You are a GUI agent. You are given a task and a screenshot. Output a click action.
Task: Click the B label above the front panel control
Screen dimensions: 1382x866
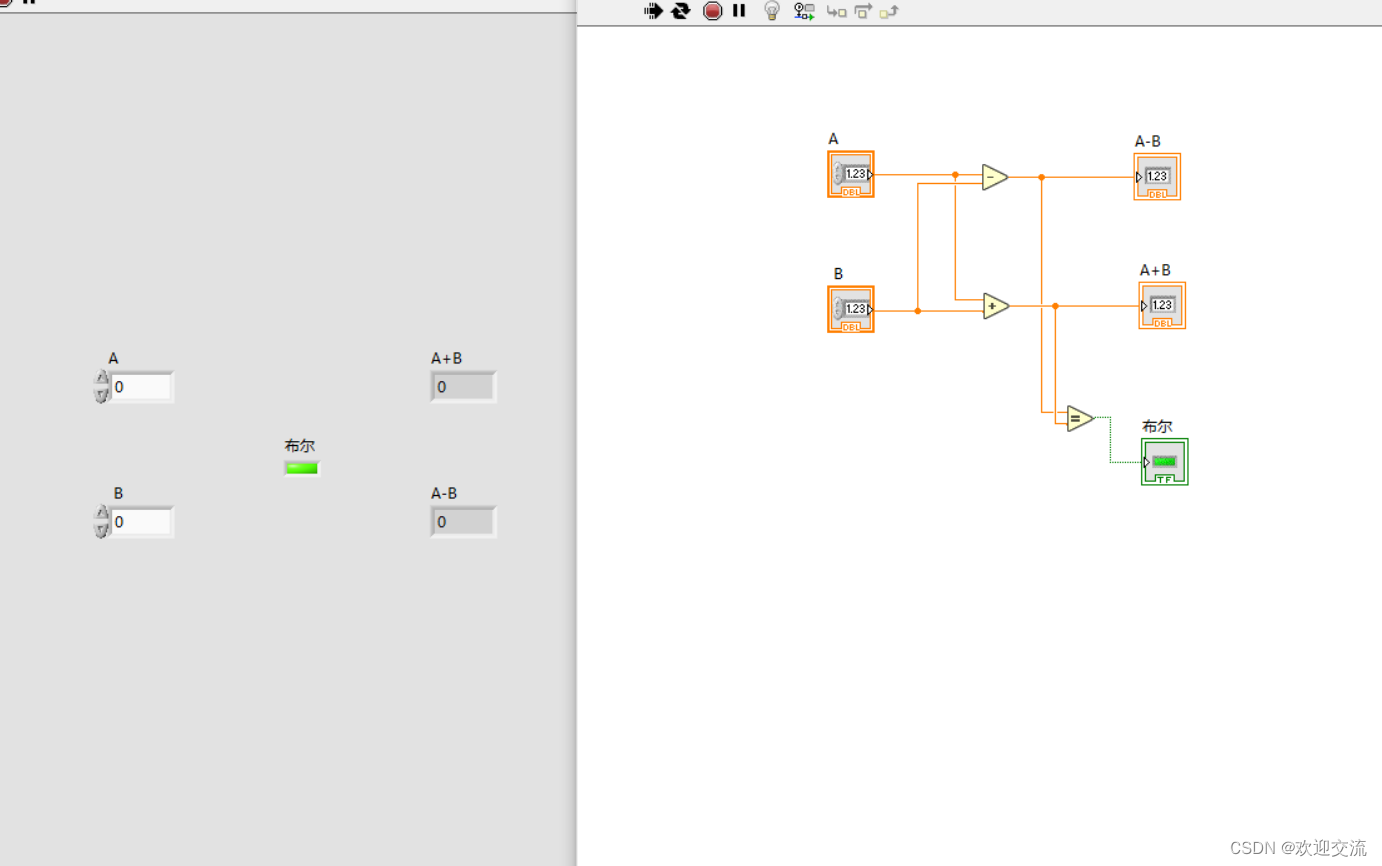[118, 493]
